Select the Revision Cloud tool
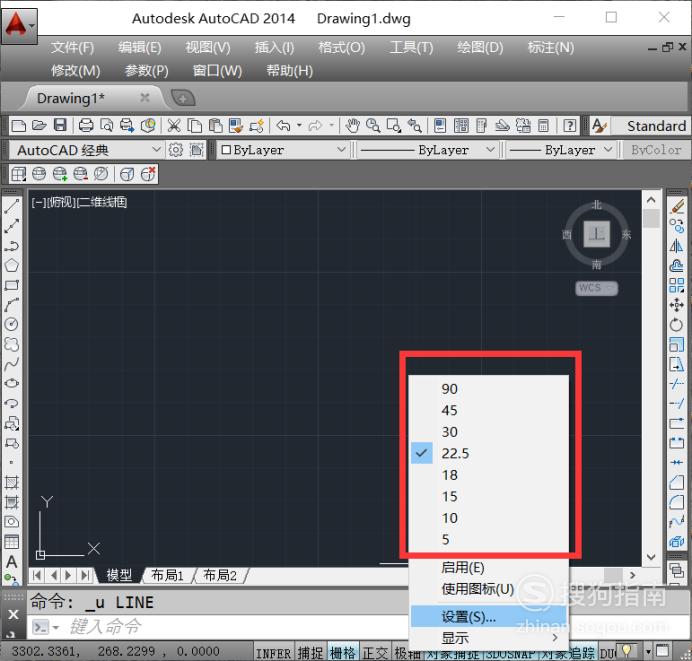The height and width of the screenshot is (661, 692). point(11,344)
